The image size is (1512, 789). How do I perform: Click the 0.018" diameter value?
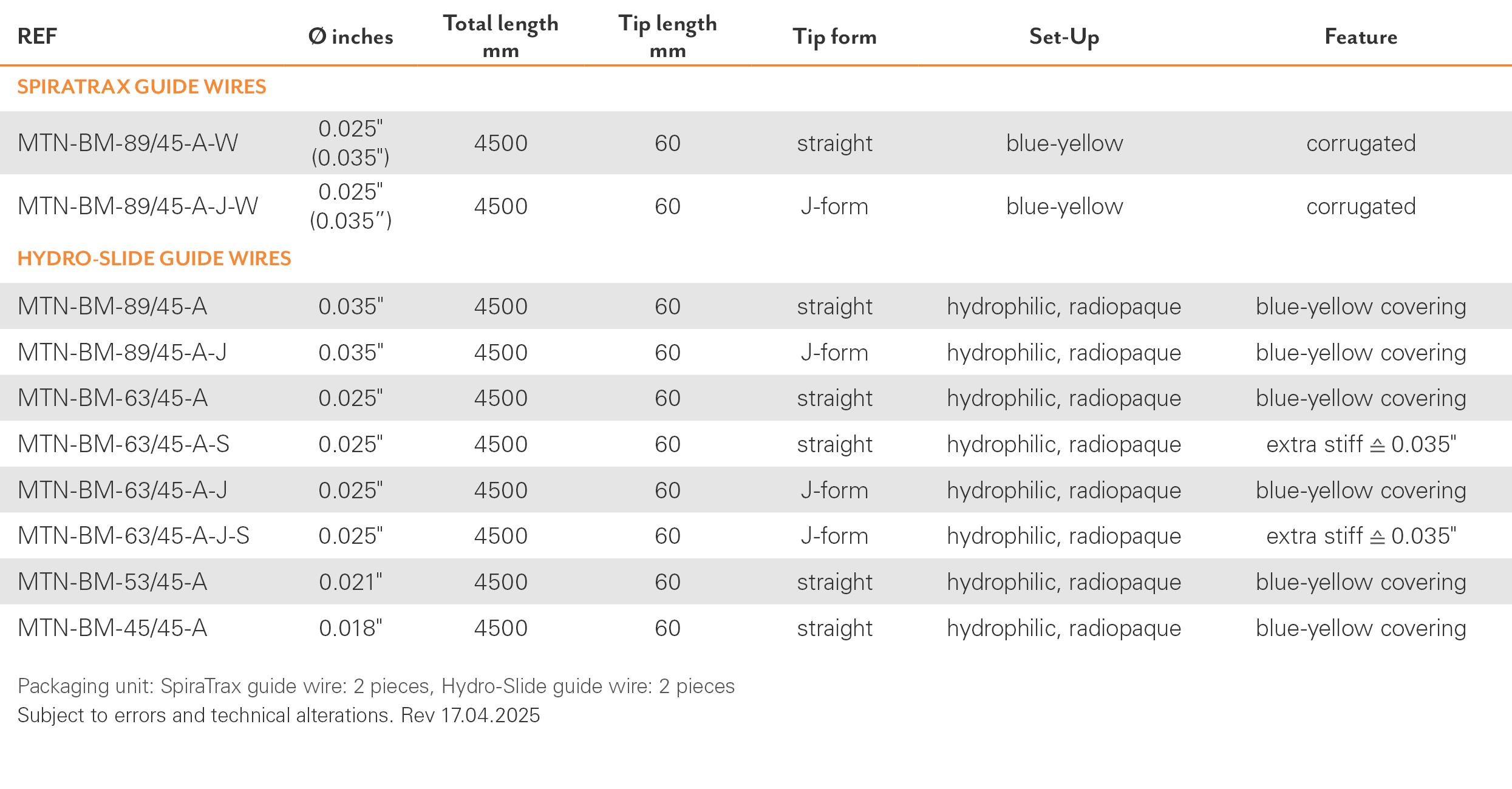[x=350, y=628]
